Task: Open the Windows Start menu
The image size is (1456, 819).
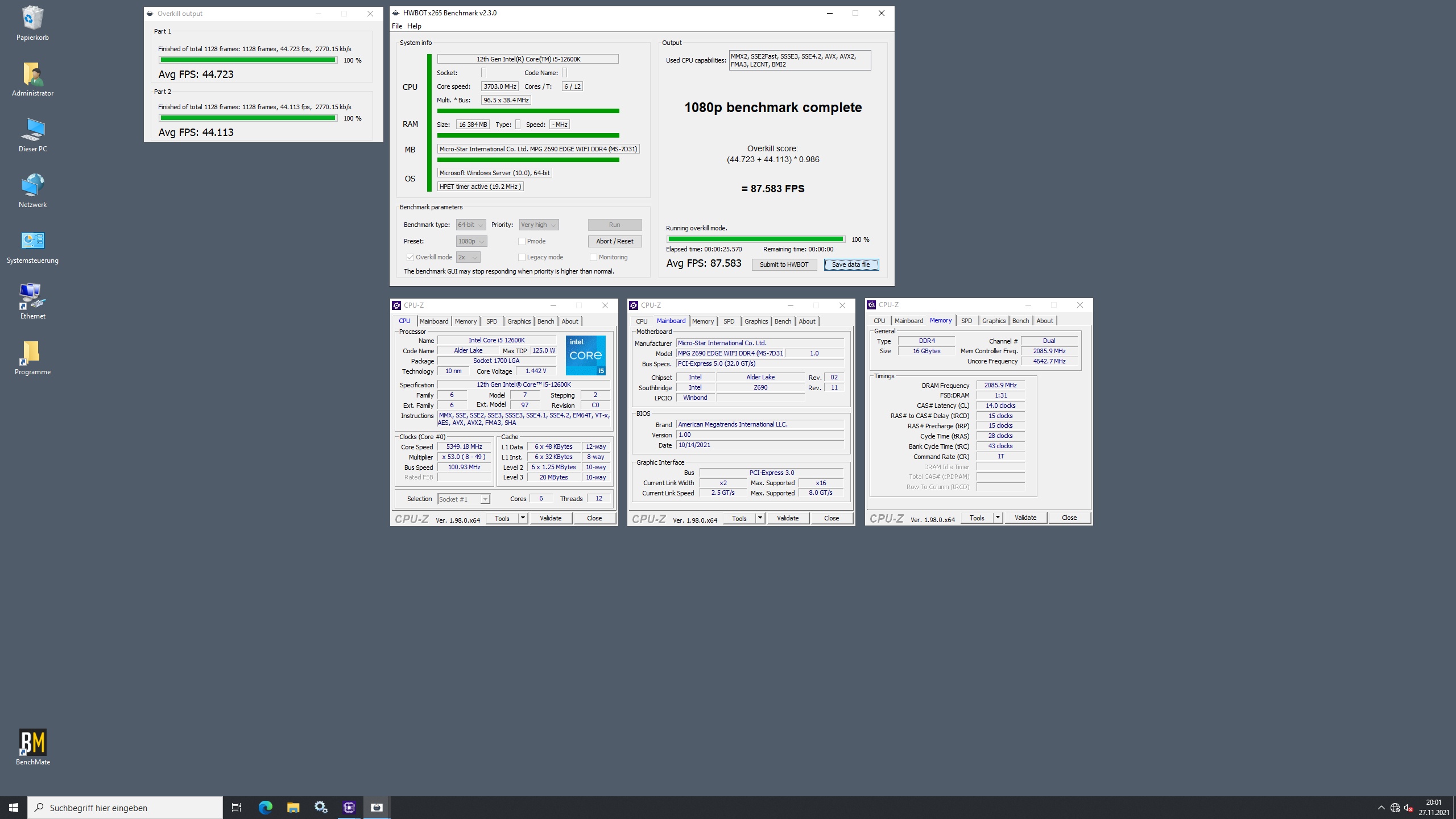Action: pos(14,808)
